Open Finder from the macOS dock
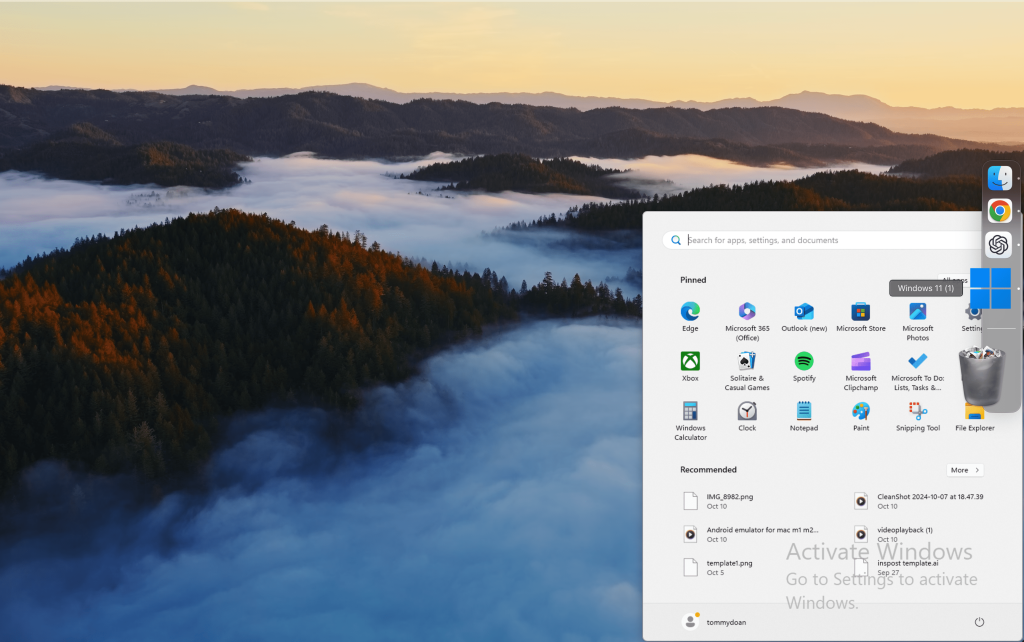This screenshot has height=642, width=1024. [999, 178]
